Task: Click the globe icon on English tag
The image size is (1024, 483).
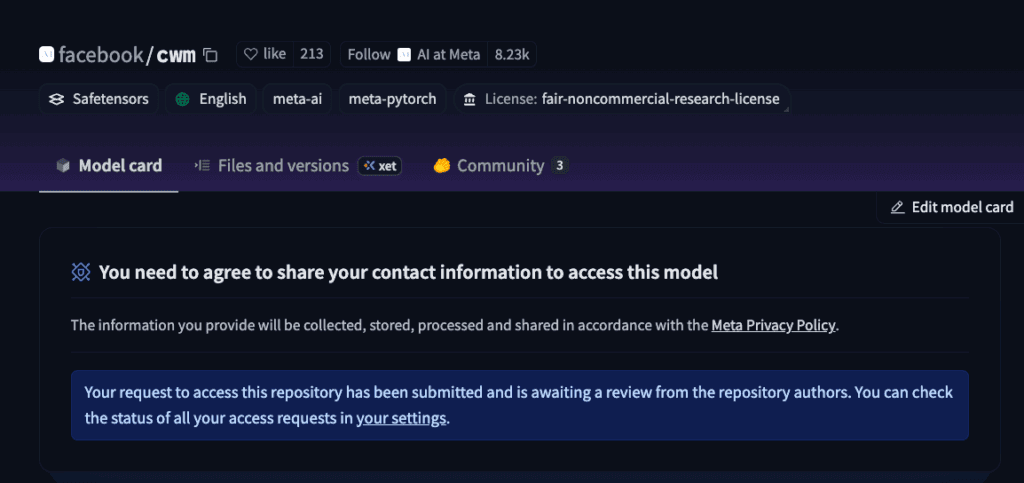Action: point(182,99)
